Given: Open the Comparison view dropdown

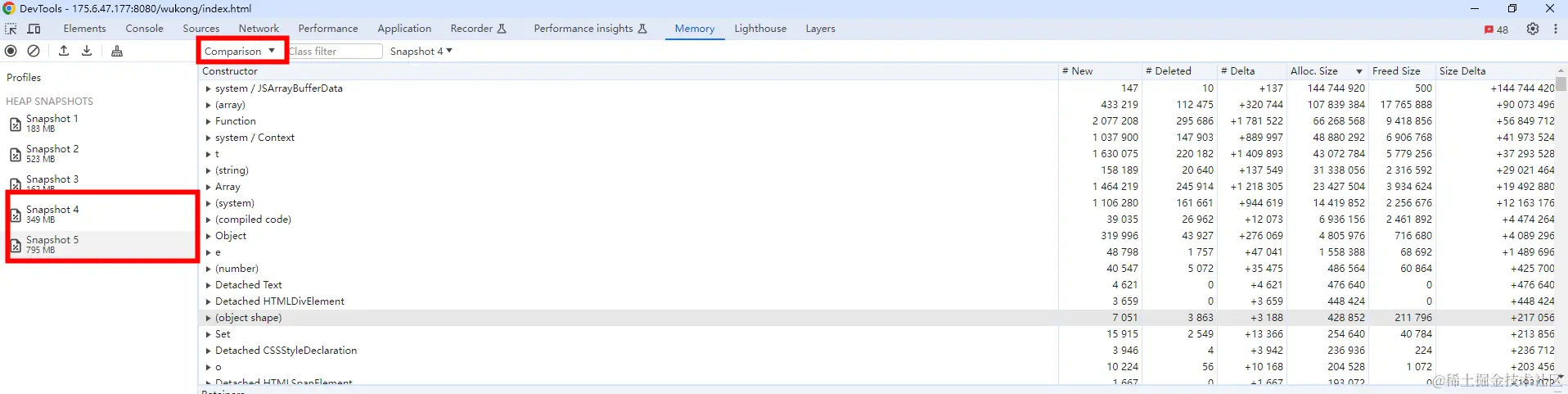Looking at the screenshot, I should [240, 51].
